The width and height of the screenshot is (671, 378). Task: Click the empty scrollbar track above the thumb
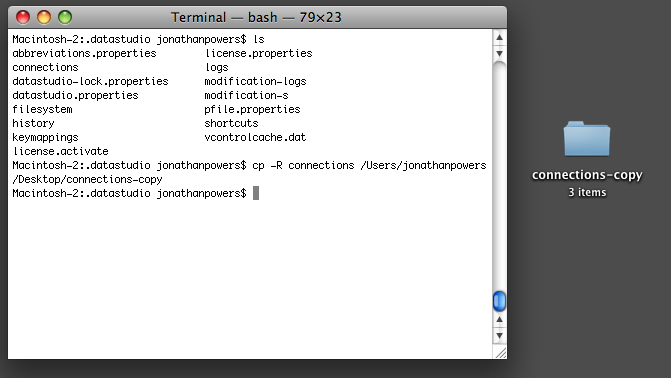click(499, 176)
